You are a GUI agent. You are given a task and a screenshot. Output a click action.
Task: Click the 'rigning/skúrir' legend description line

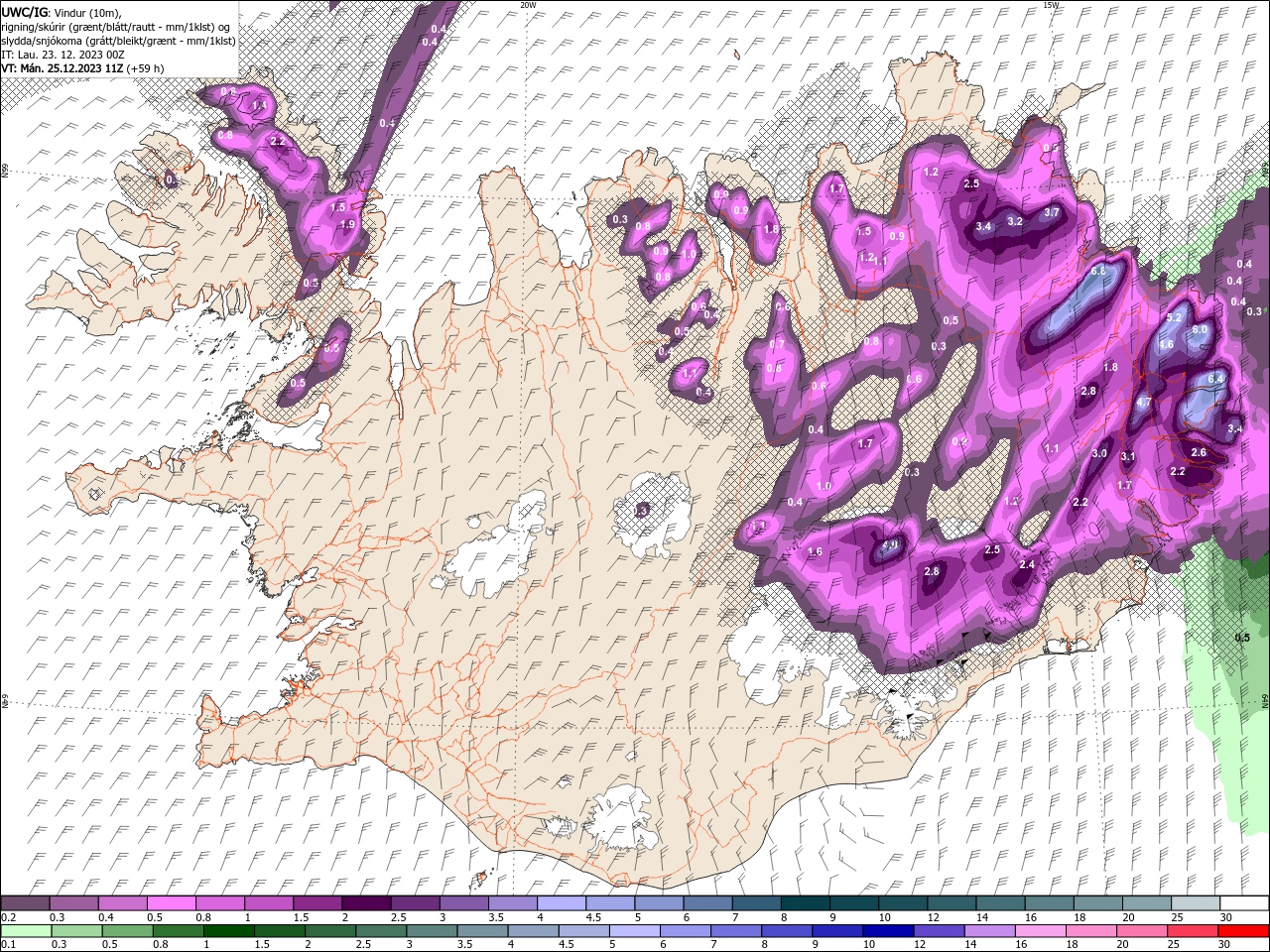(x=117, y=27)
